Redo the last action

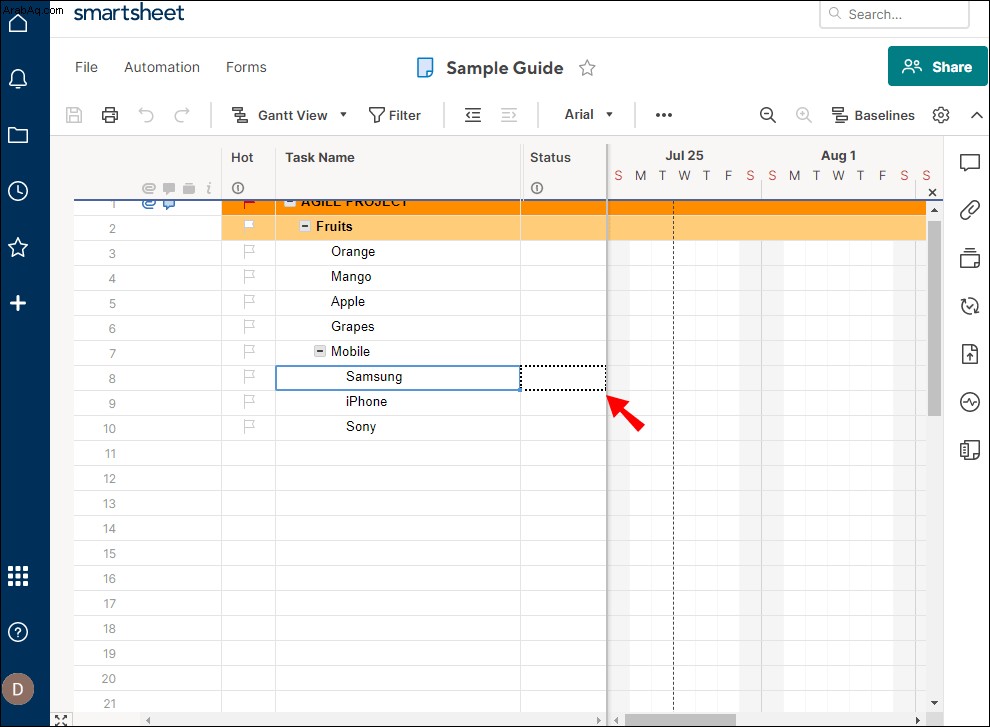pyautogui.click(x=182, y=115)
